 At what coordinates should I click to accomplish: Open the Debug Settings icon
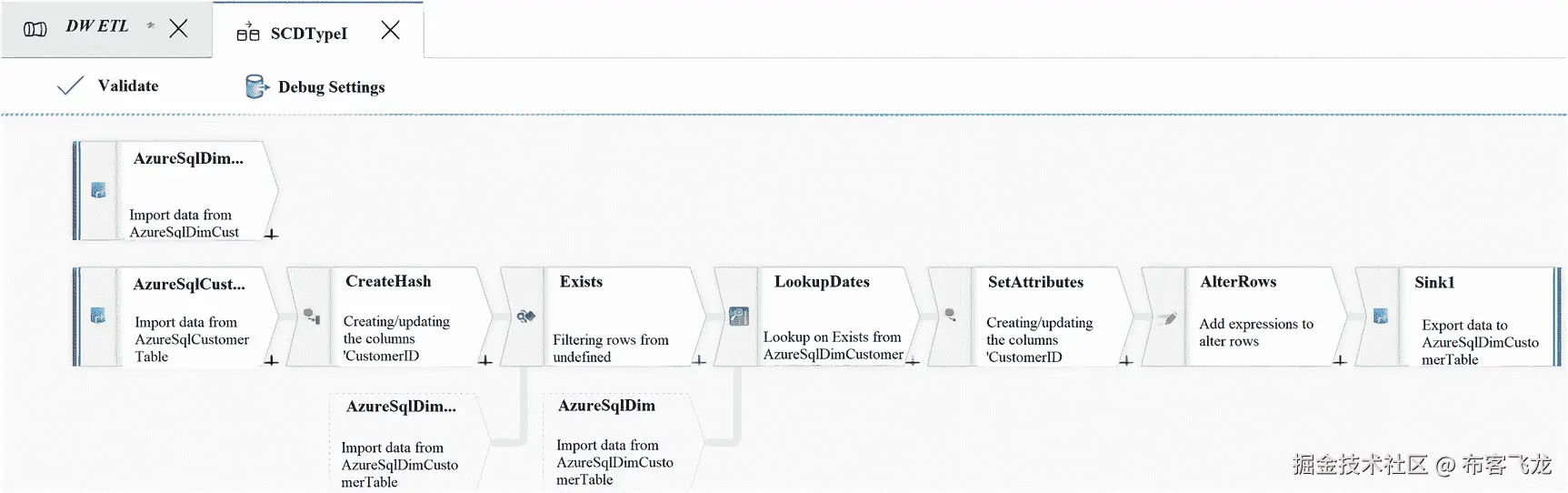(x=256, y=86)
